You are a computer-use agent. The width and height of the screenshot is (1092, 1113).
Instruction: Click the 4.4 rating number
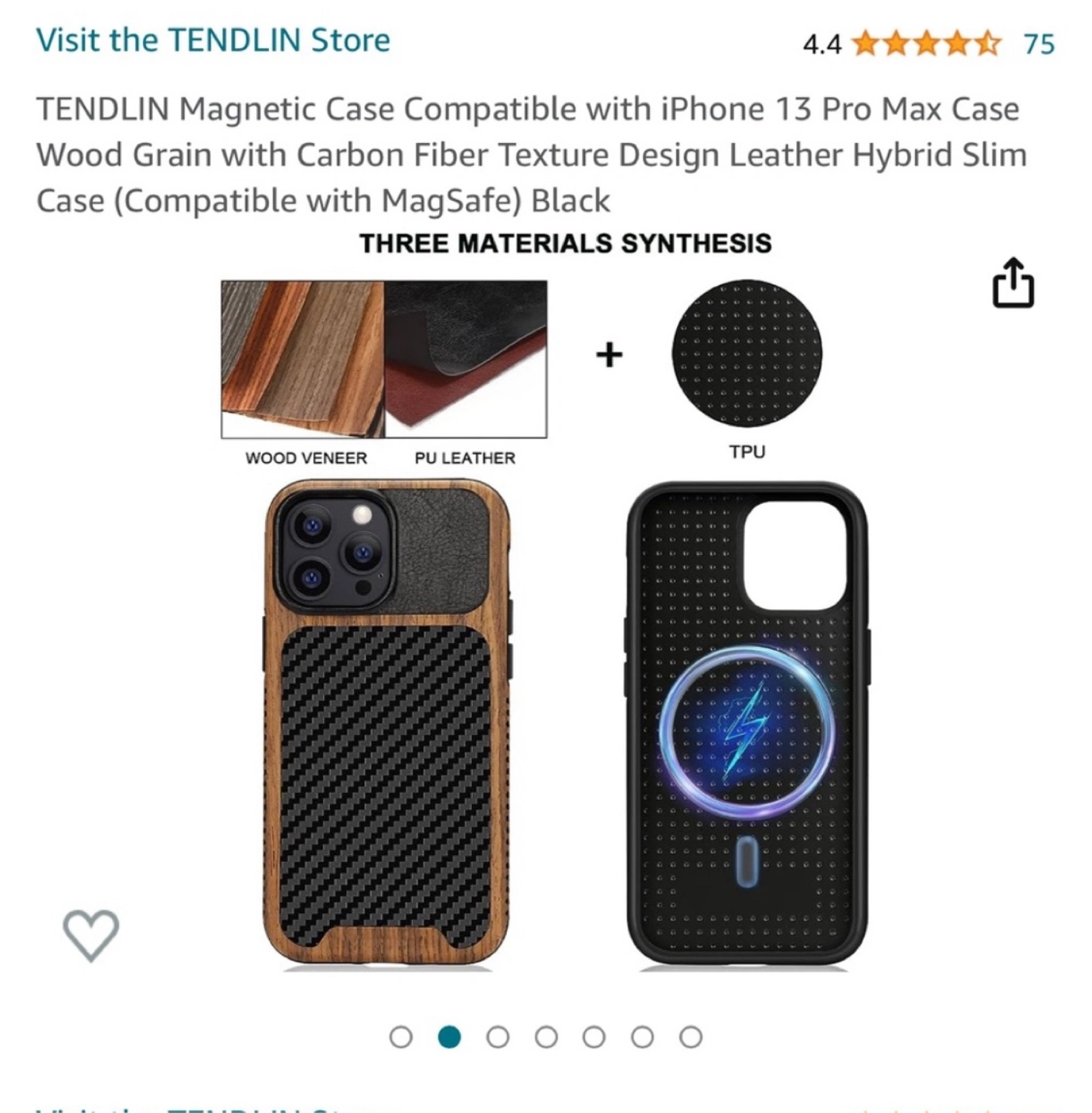click(x=822, y=45)
